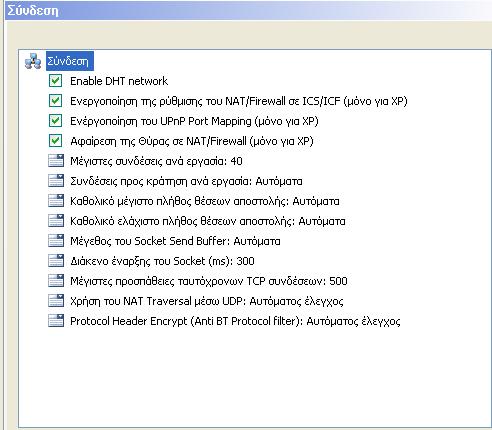Click the icon for Protocol Header Encrypt

(56, 321)
